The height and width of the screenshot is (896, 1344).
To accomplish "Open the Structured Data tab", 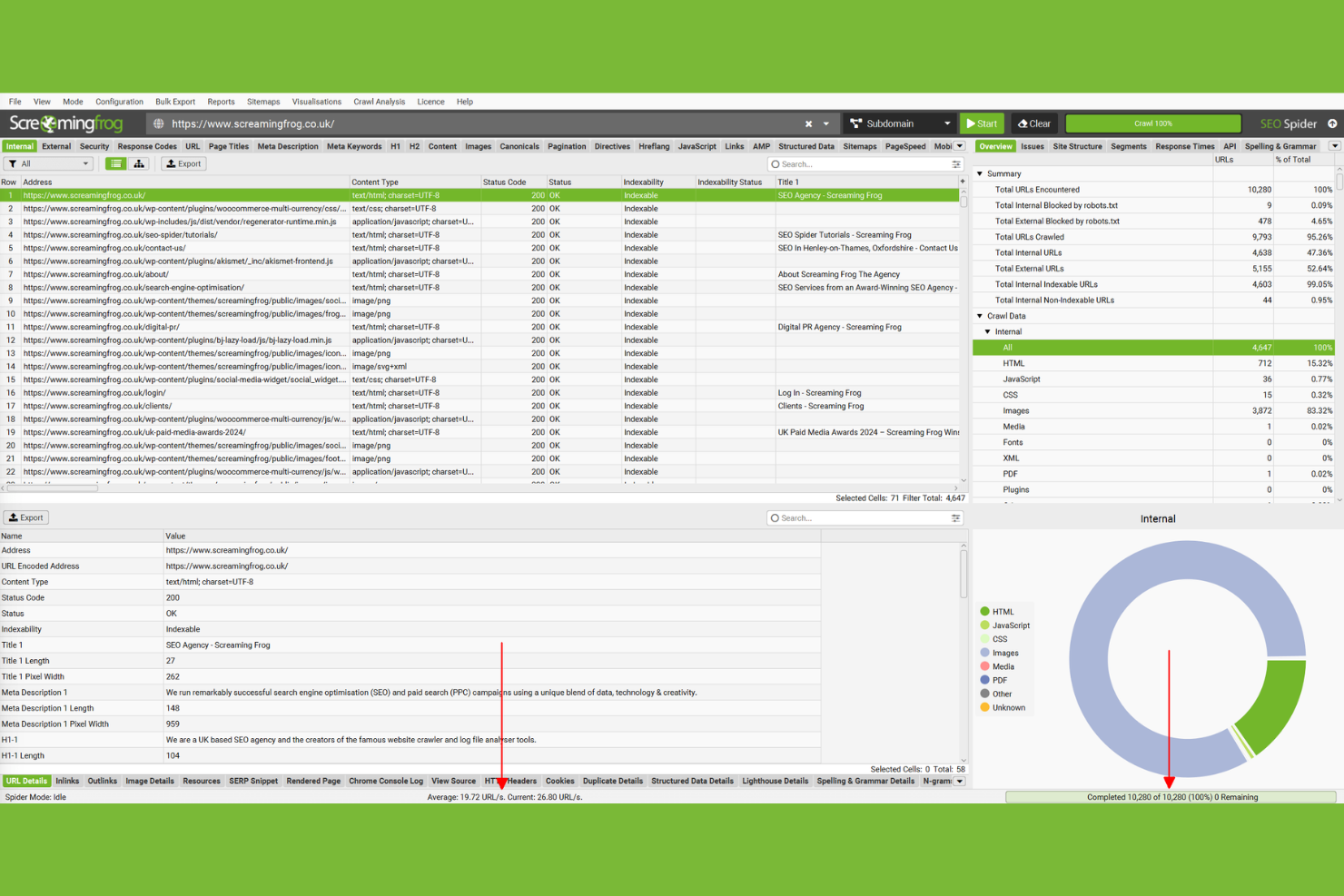I will click(806, 146).
